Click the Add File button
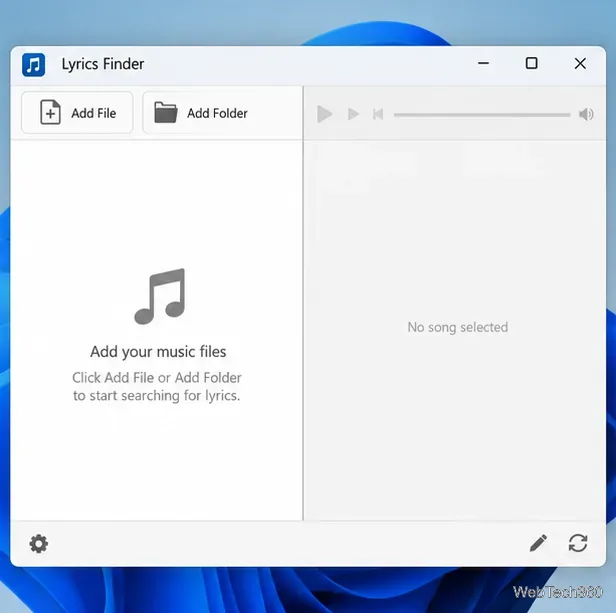This screenshot has width=616, height=613. pos(77,113)
